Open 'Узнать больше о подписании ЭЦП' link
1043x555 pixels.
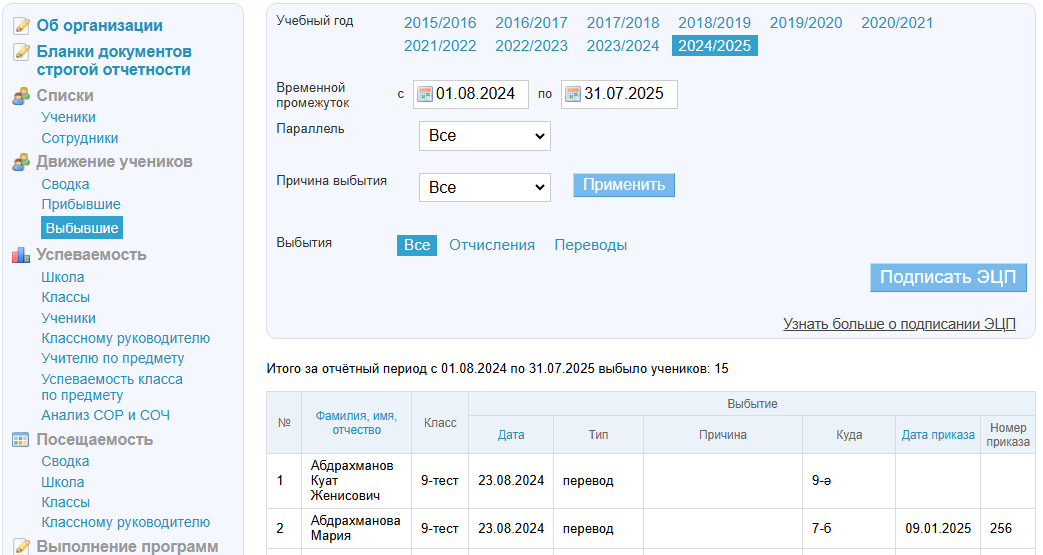pos(898,324)
